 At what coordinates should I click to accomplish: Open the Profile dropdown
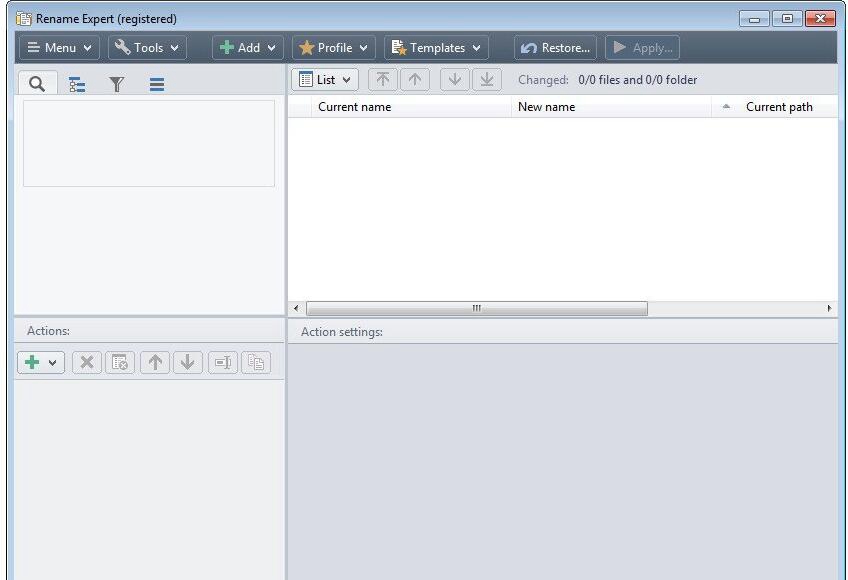(x=334, y=48)
